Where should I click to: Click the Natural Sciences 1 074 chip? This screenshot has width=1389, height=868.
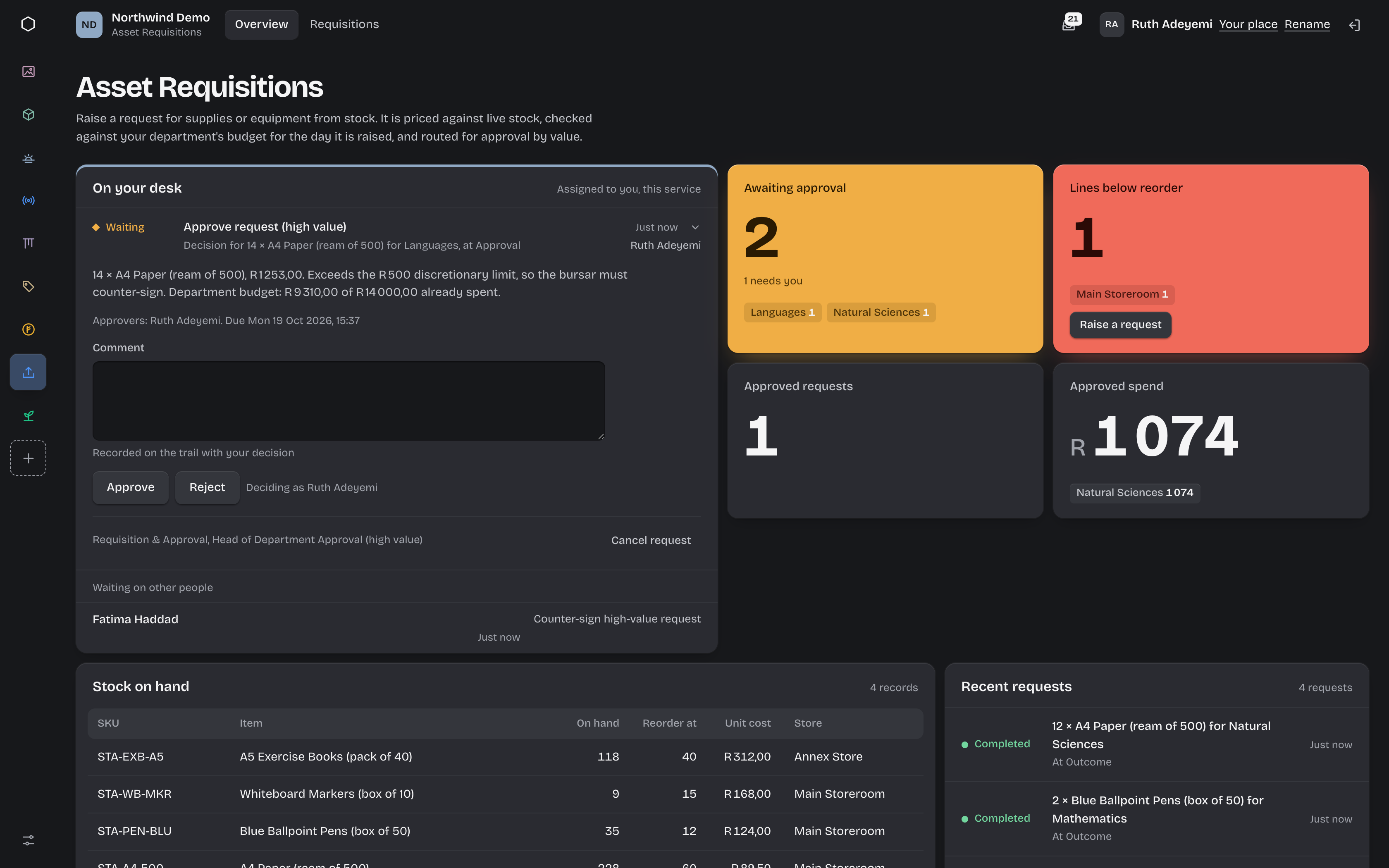1134,493
